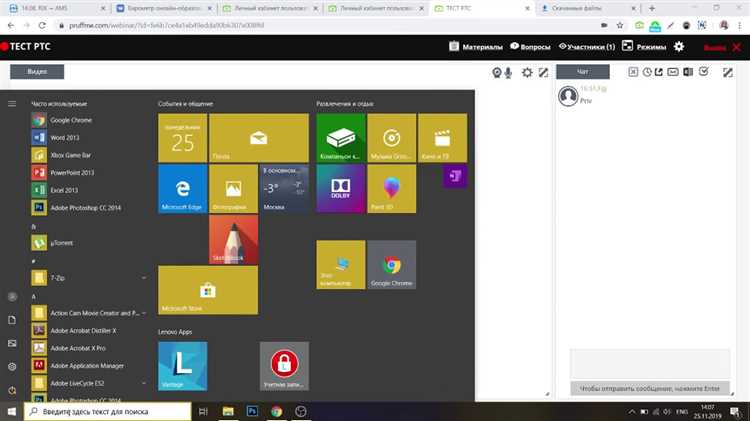Click the message box icon in chat toolbar

[673, 72]
